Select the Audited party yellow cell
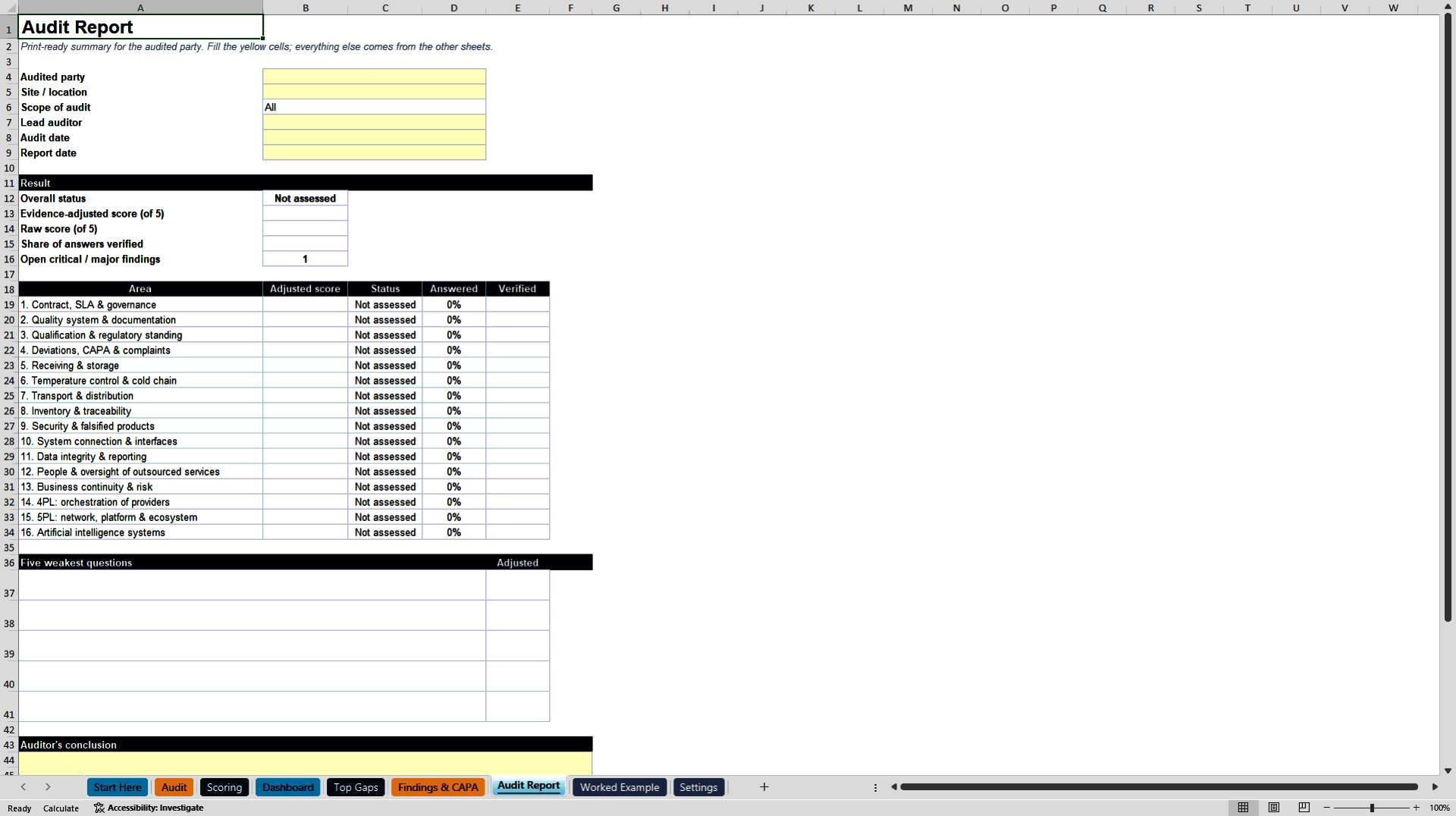This screenshot has height=816, width=1456. click(374, 77)
